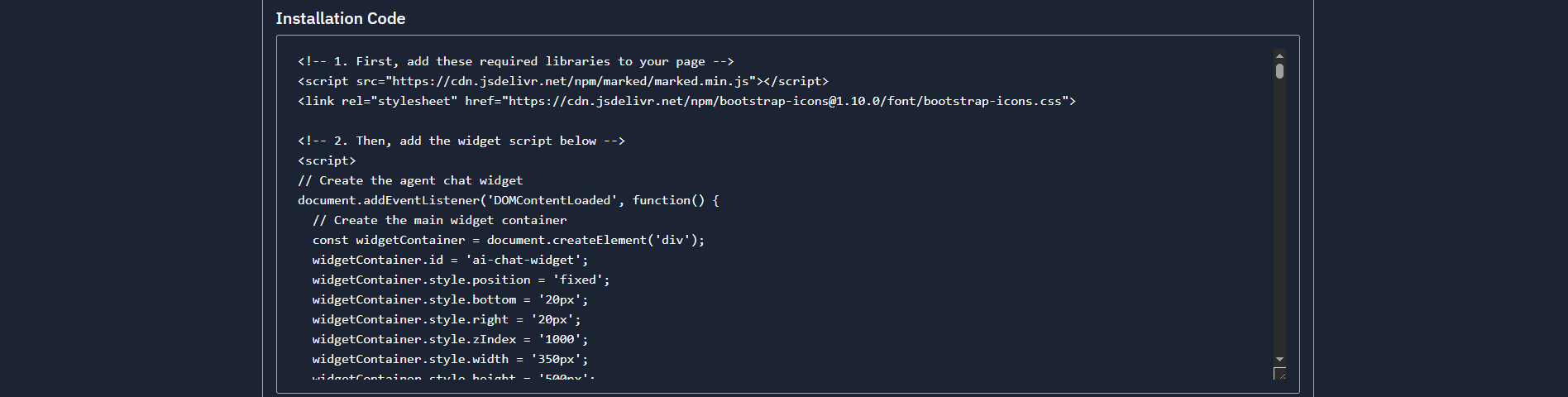
Task: Click the DOMContentLoaded event listener line
Action: tap(509, 200)
